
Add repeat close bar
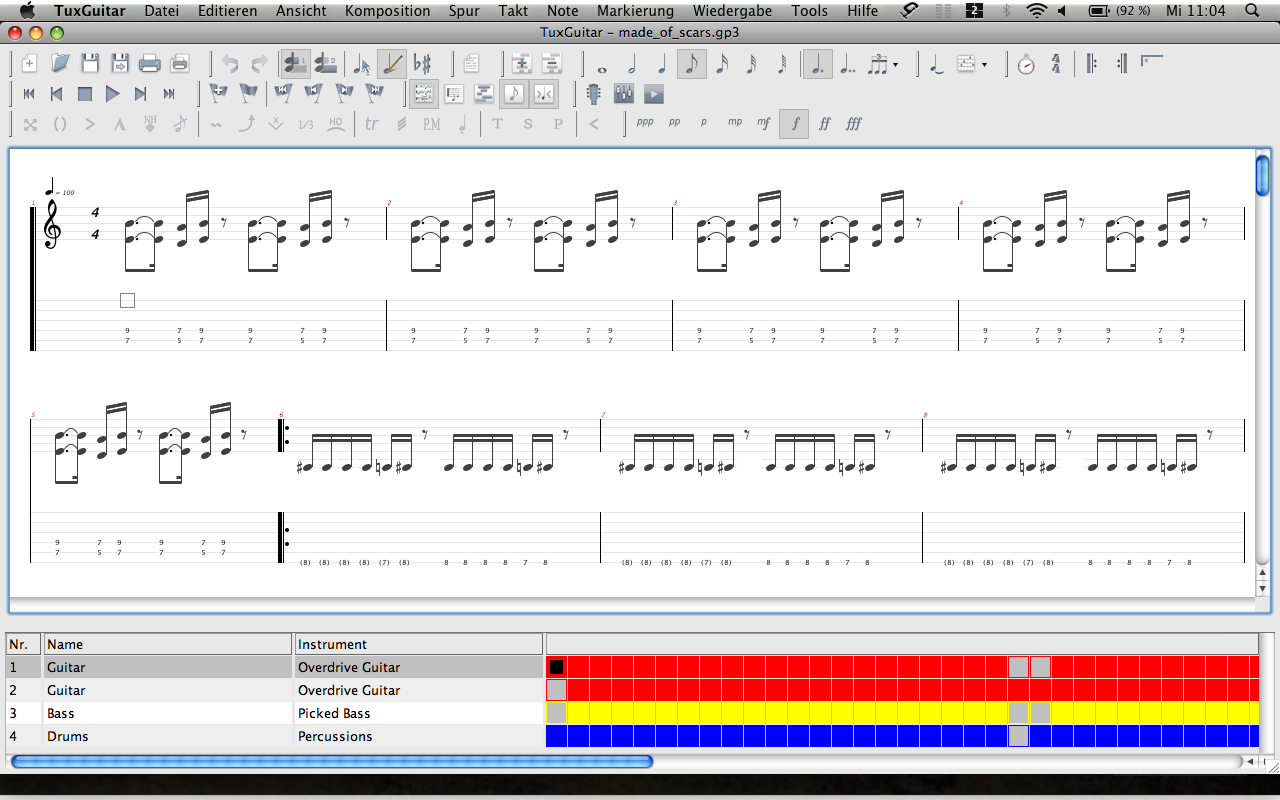[1121, 64]
